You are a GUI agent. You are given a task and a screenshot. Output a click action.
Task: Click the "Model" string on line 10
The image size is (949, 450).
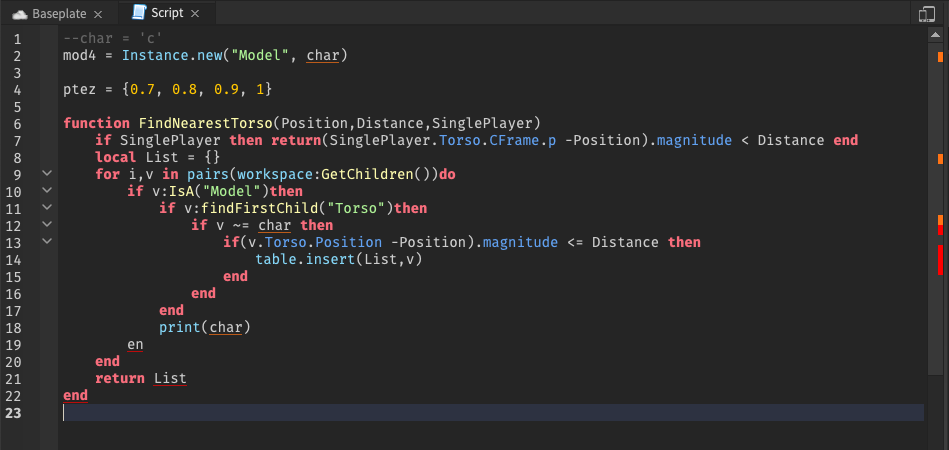click(235, 192)
